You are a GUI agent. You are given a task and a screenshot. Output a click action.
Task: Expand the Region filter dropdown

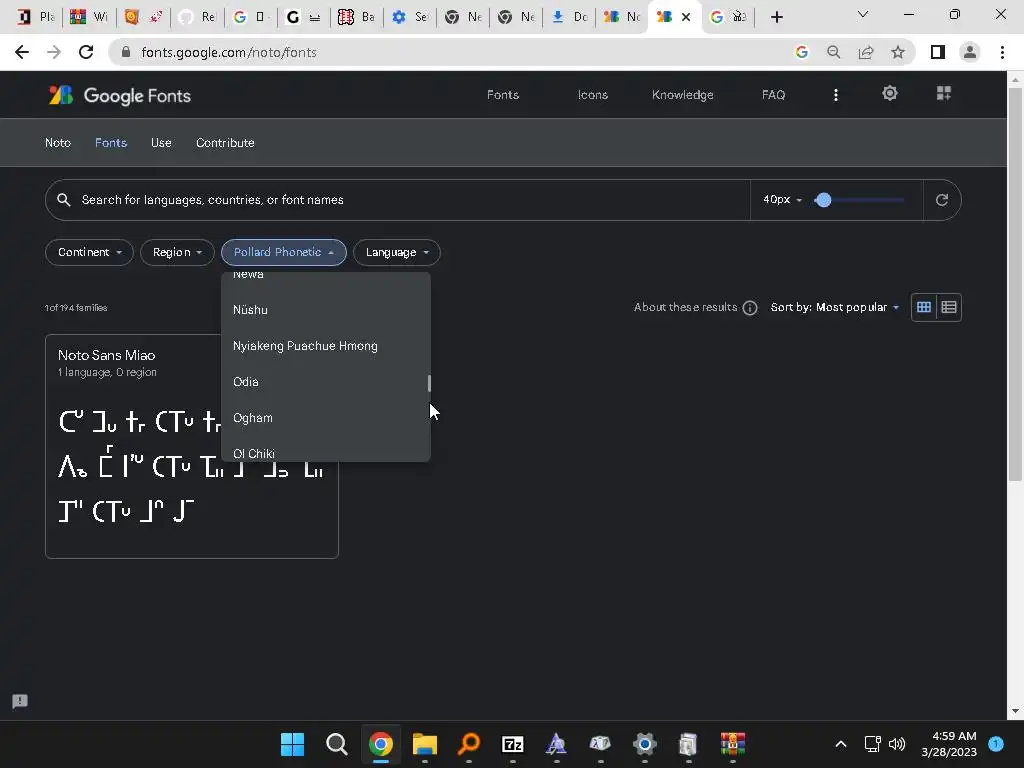click(x=177, y=252)
